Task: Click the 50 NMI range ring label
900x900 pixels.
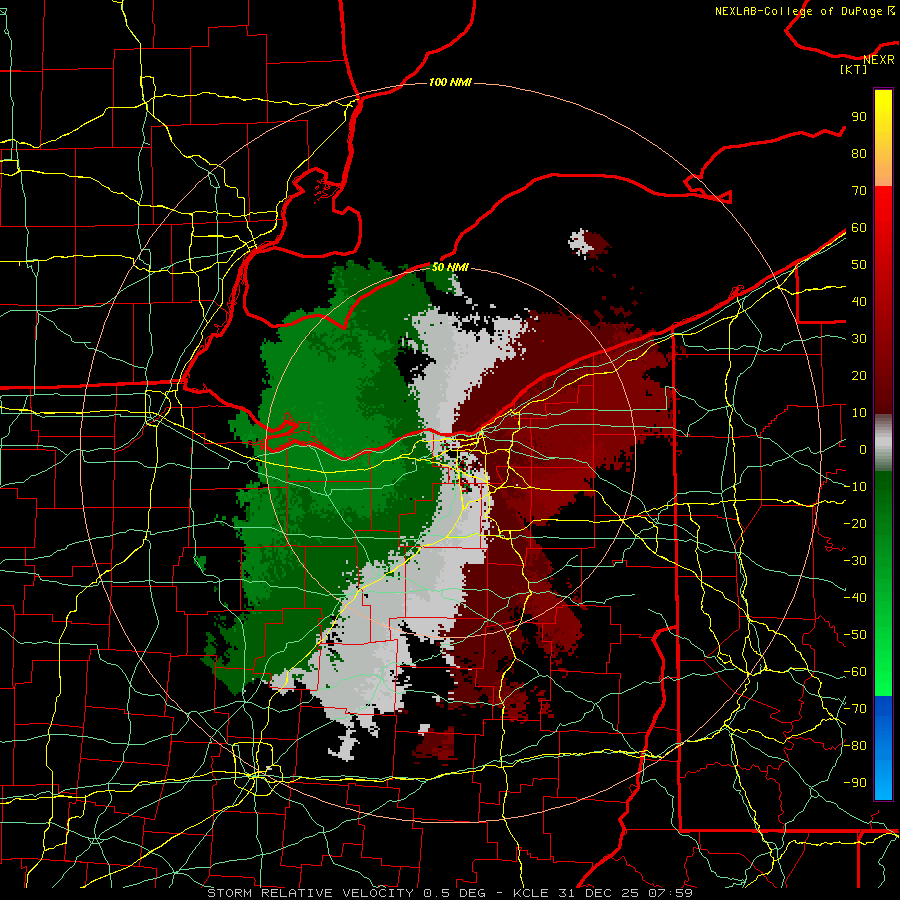Action: 450,267
